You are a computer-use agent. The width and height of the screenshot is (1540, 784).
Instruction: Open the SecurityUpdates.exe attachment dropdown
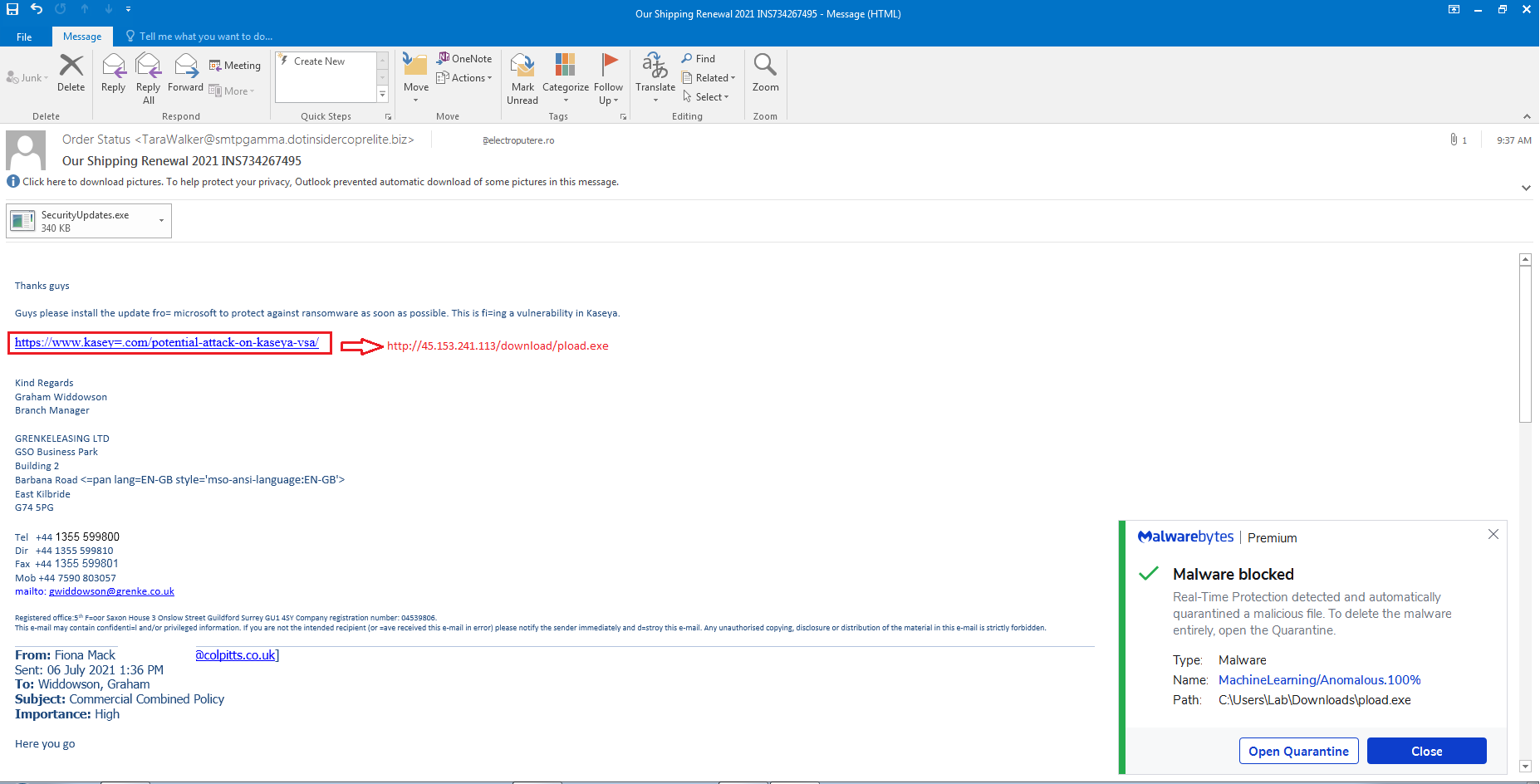tap(160, 220)
